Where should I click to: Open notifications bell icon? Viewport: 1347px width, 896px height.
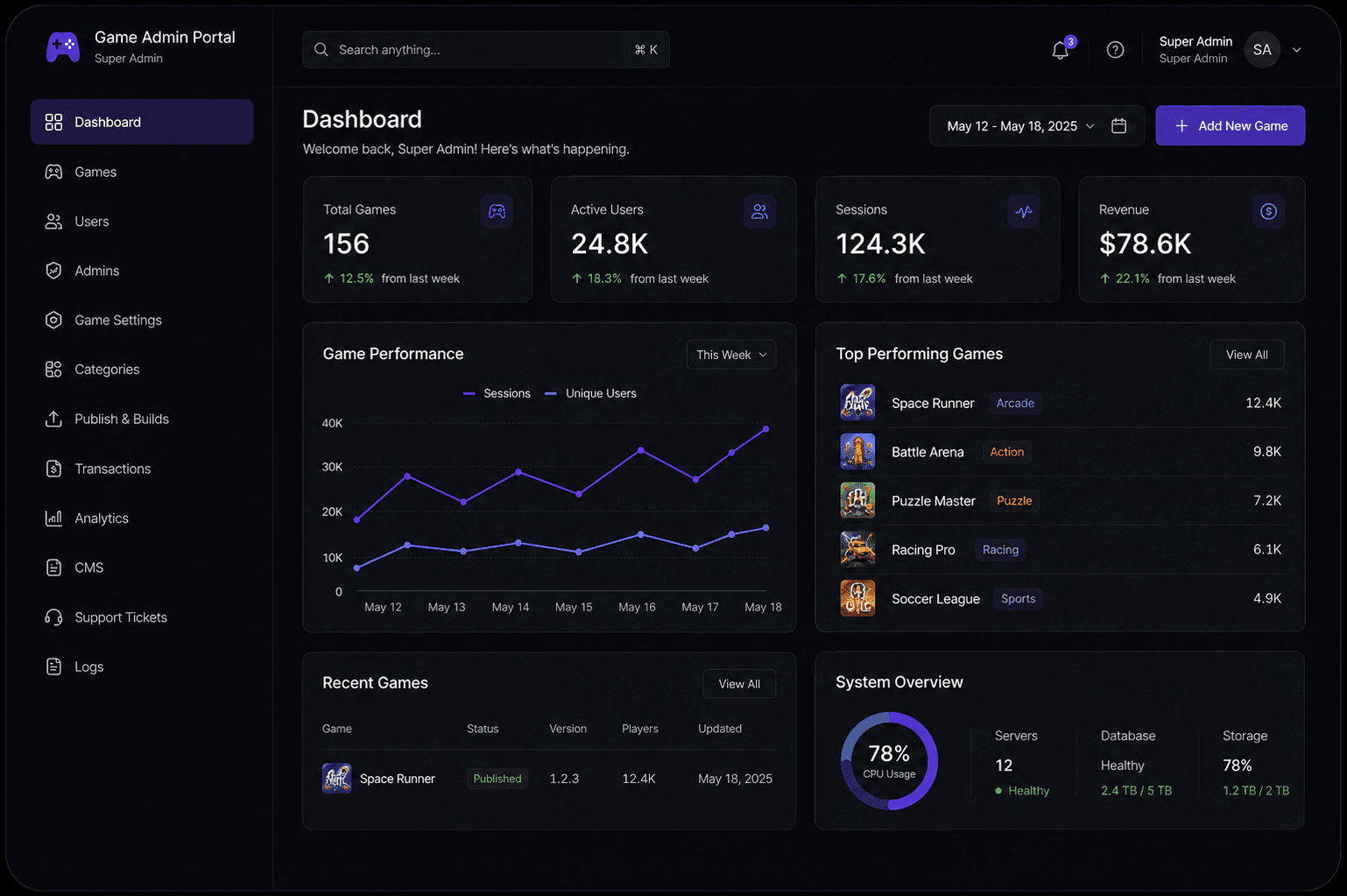point(1060,50)
